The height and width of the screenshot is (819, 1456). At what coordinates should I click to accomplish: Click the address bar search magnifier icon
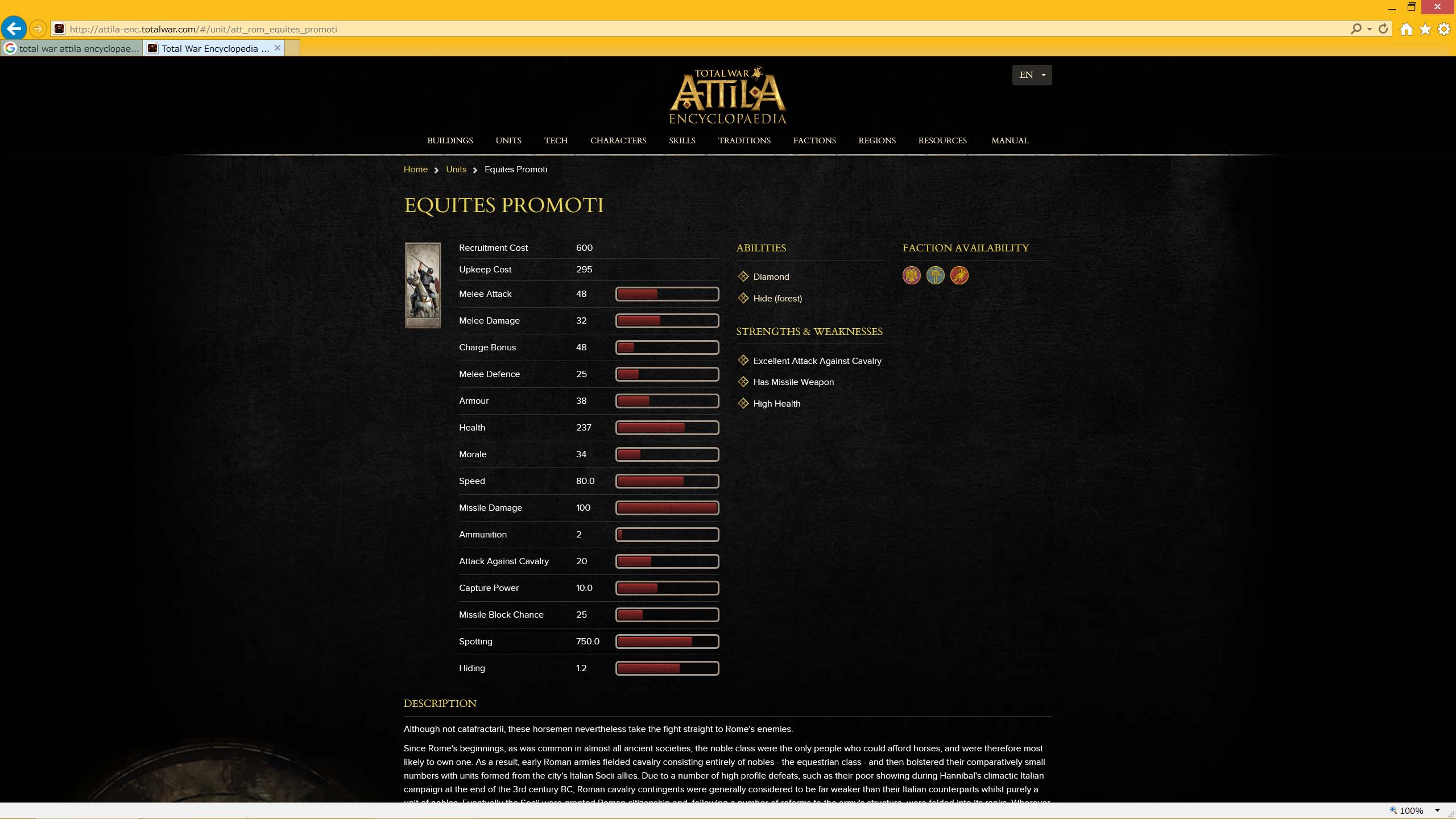coord(1356,28)
